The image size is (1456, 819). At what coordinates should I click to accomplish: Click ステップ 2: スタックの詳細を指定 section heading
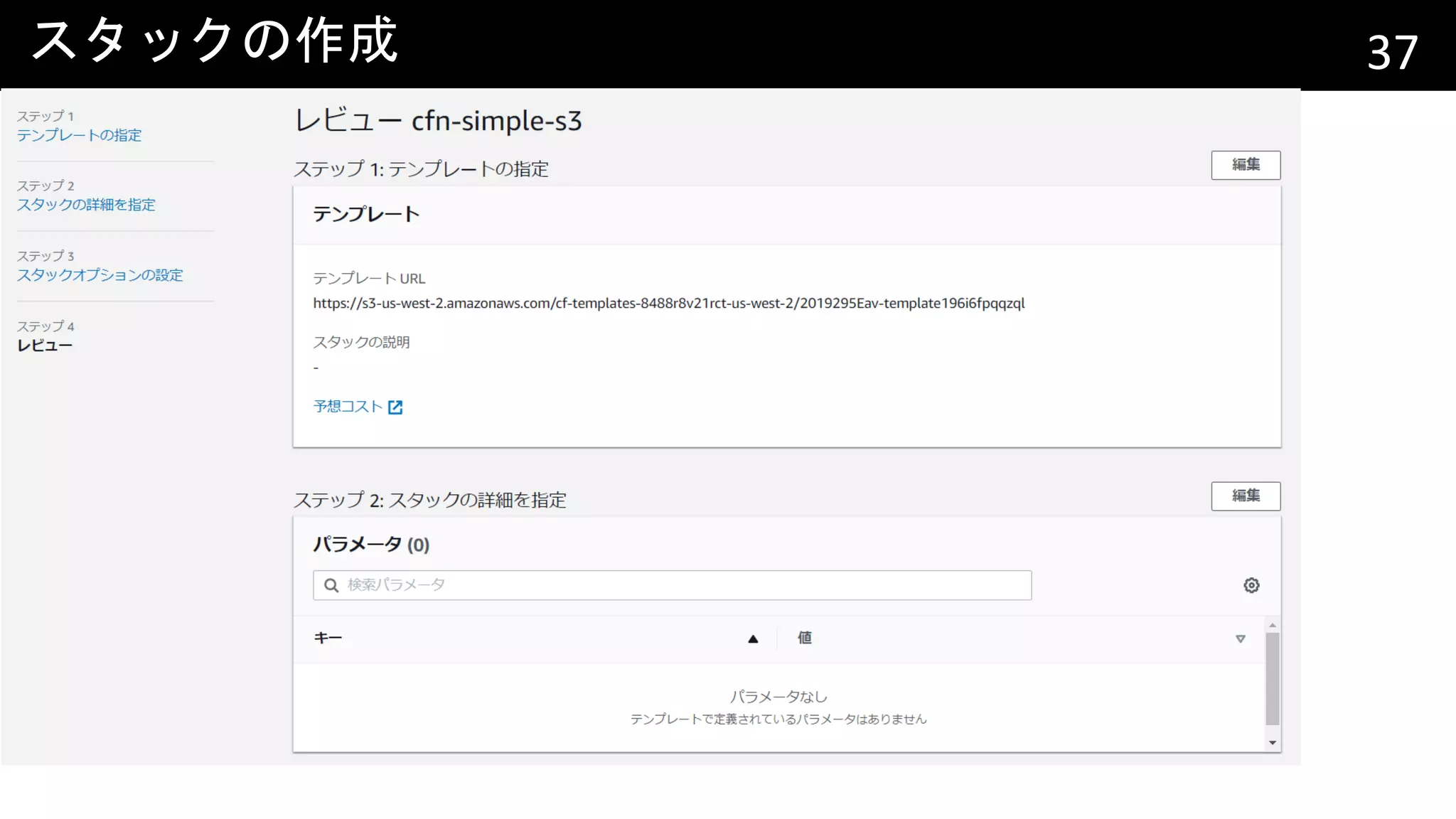click(x=430, y=500)
